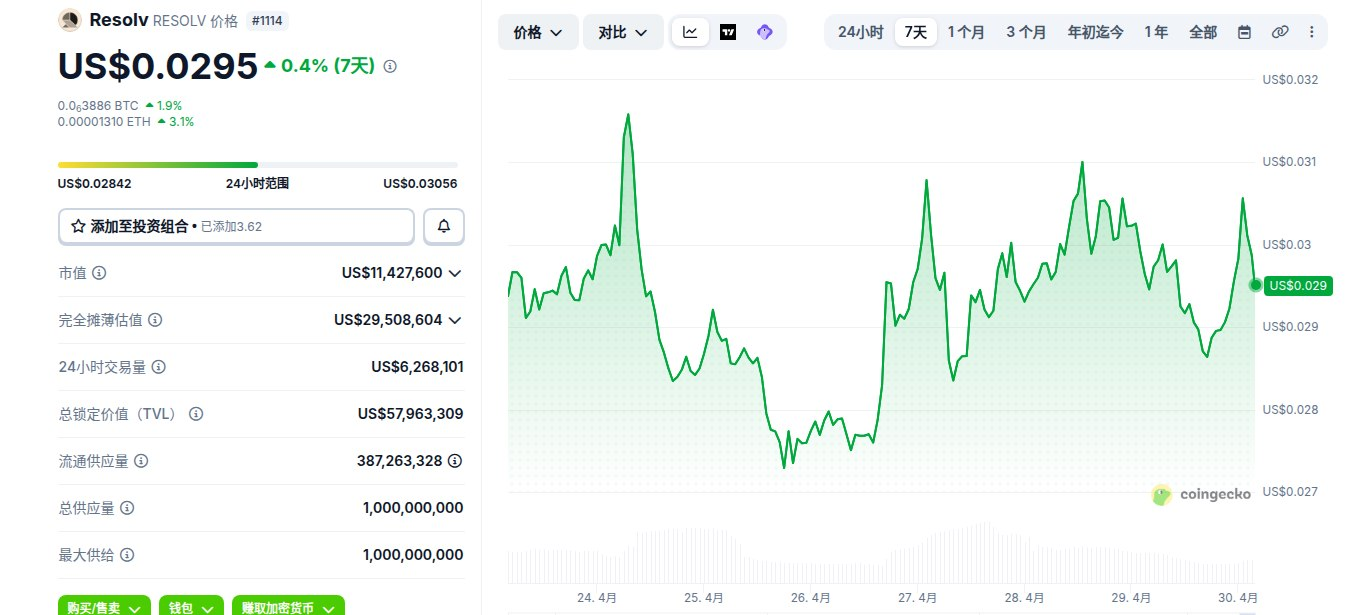Switch to line chart view
Viewport: 1360px width, 615px height.
690,32
